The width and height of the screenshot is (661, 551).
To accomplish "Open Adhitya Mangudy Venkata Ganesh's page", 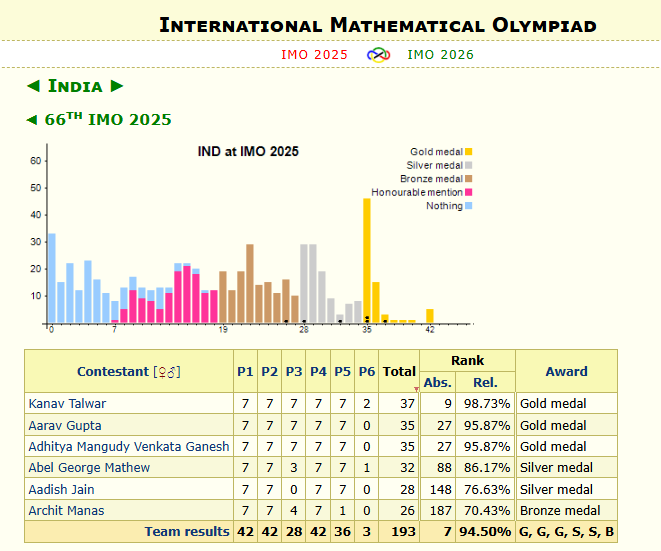I will [x=129, y=446].
